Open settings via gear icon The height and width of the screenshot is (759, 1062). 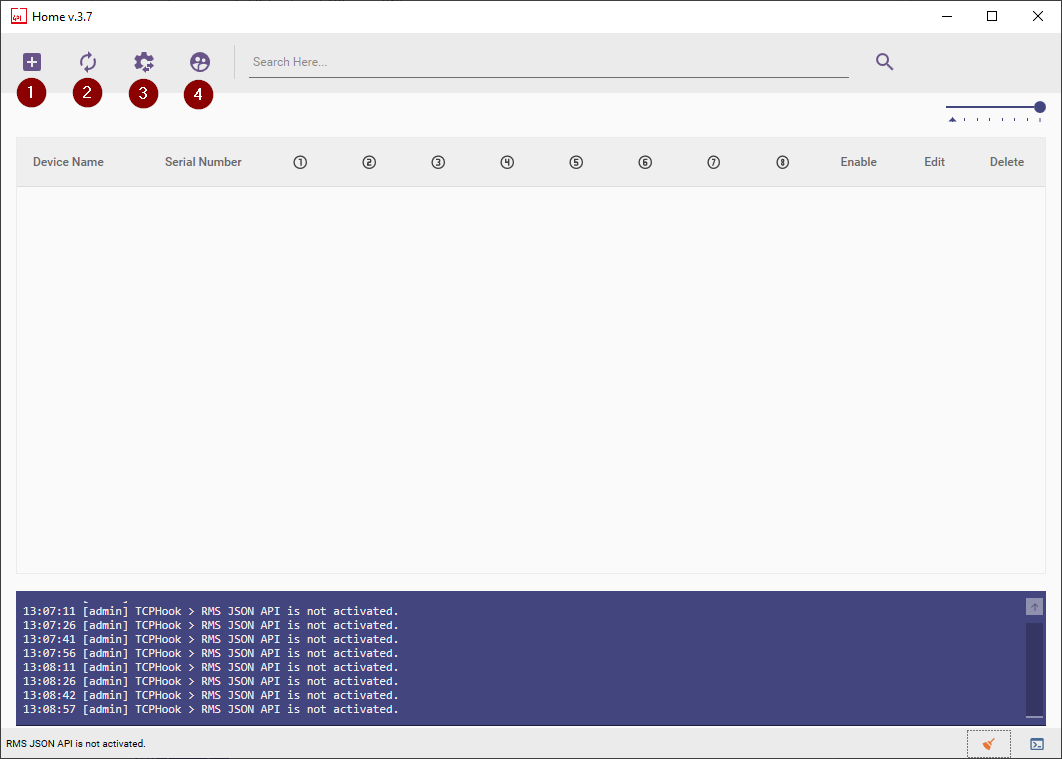[x=144, y=62]
